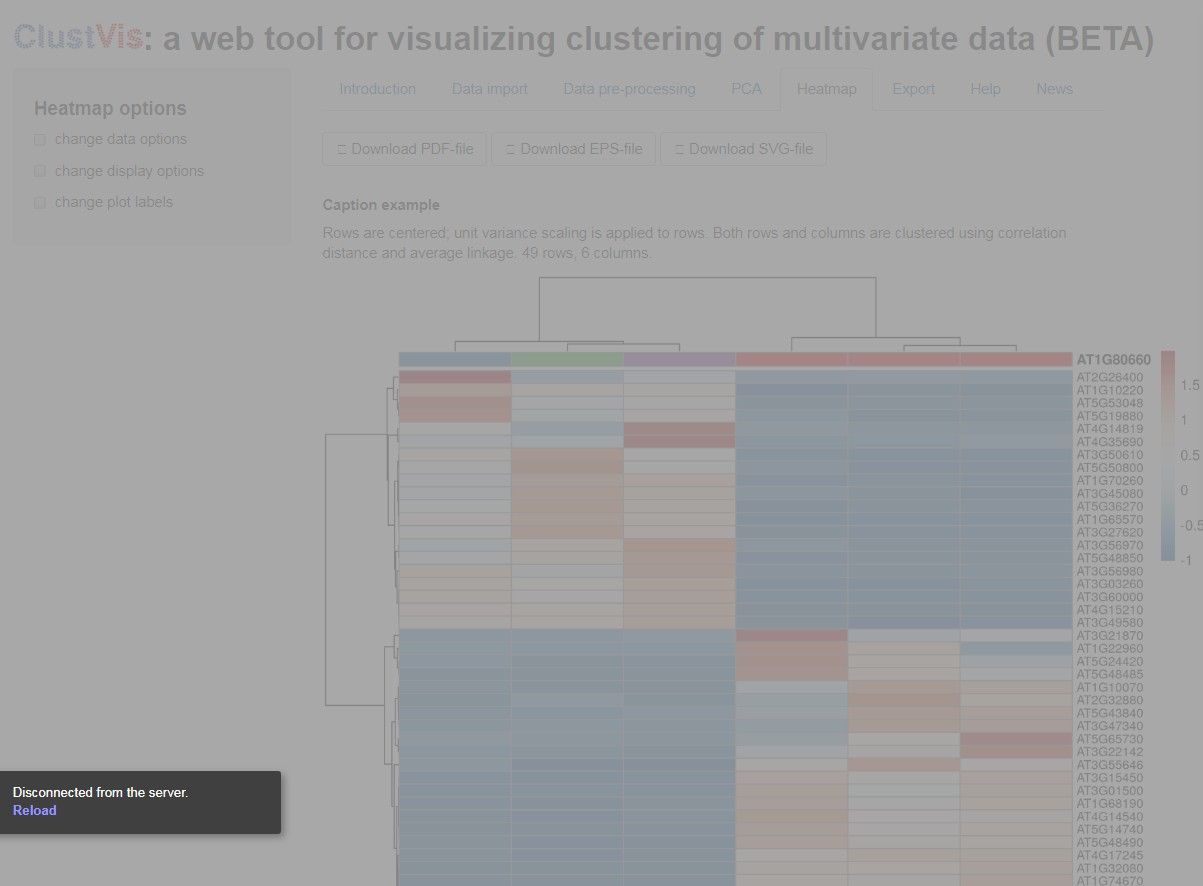Screen dimensions: 1203x886
Task: Select row label AT5G24420
Action: click(1109, 662)
